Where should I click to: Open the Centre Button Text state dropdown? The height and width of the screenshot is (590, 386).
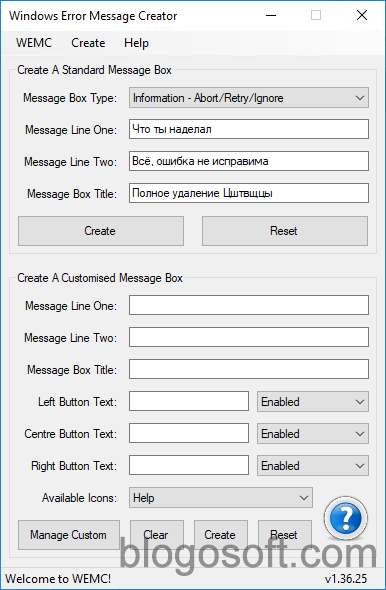313,433
